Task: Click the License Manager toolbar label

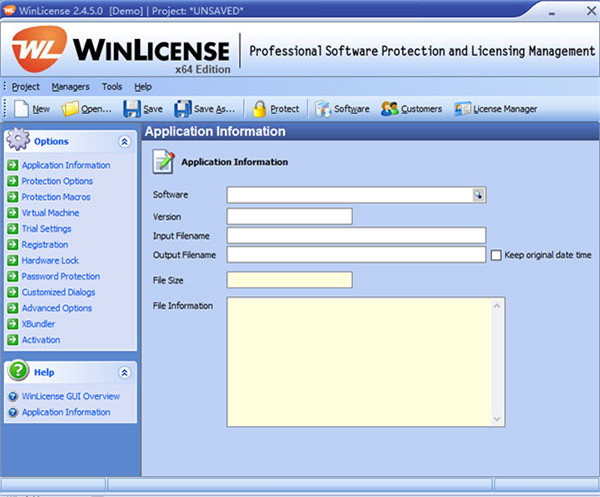Action: point(505,109)
